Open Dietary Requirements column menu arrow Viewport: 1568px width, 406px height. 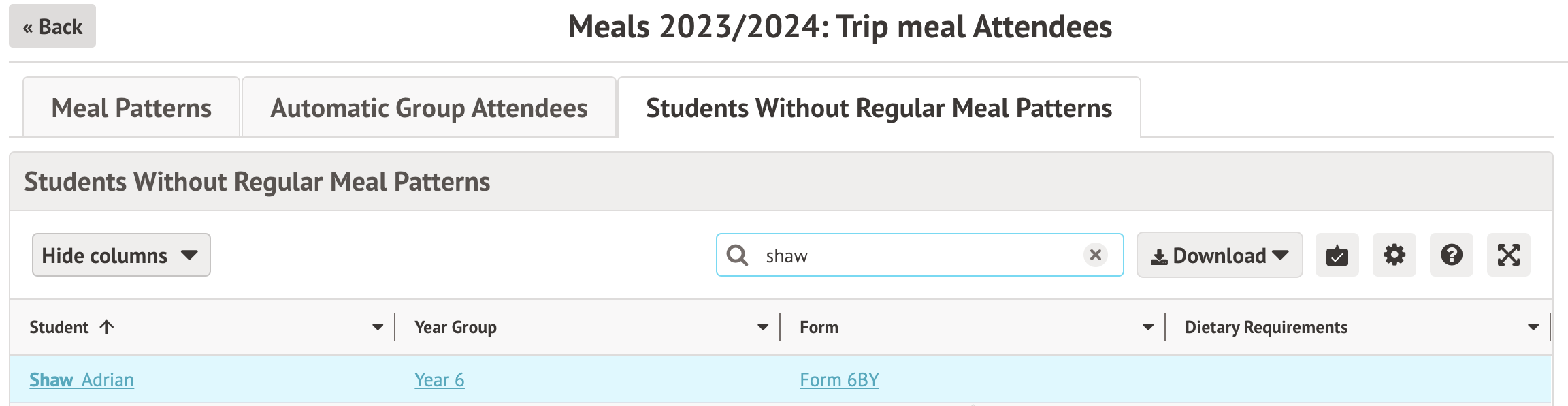[1533, 328]
